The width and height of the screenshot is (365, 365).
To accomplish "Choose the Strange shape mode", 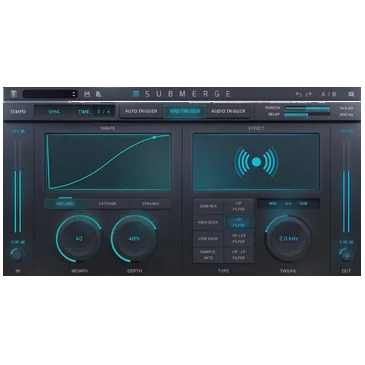I will click(150, 204).
